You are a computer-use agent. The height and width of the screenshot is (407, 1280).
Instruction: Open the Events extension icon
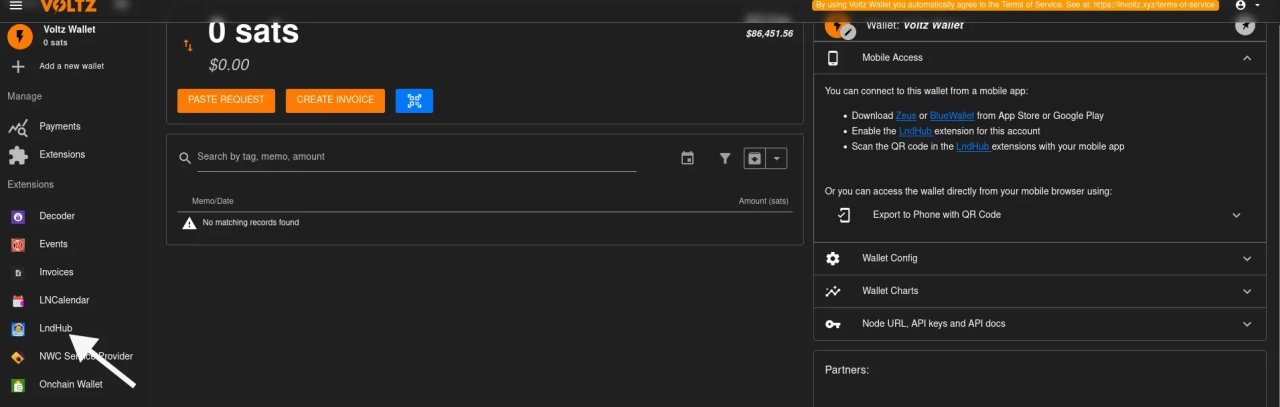18,244
